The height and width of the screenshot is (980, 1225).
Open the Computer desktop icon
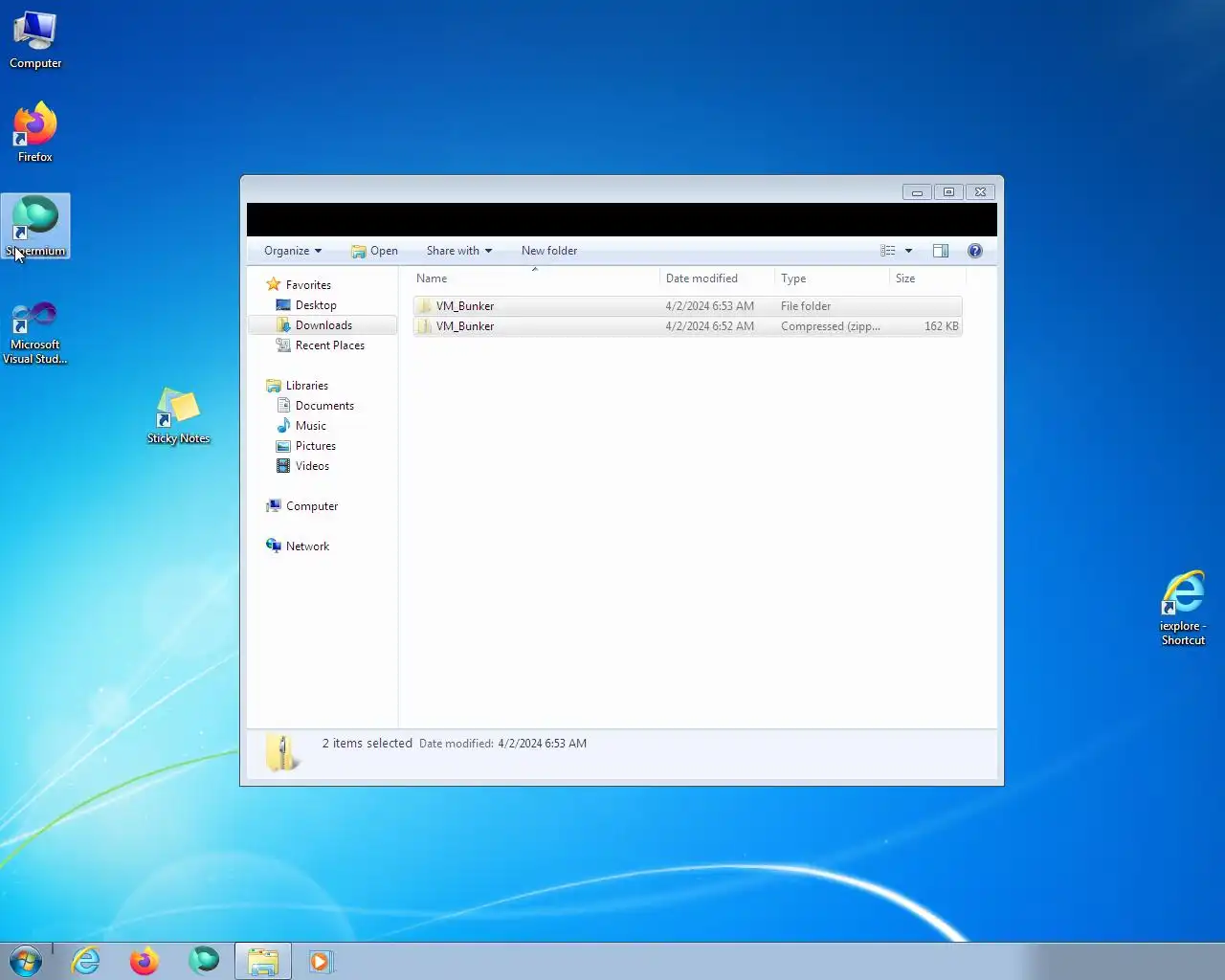click(x=35, y=40)
